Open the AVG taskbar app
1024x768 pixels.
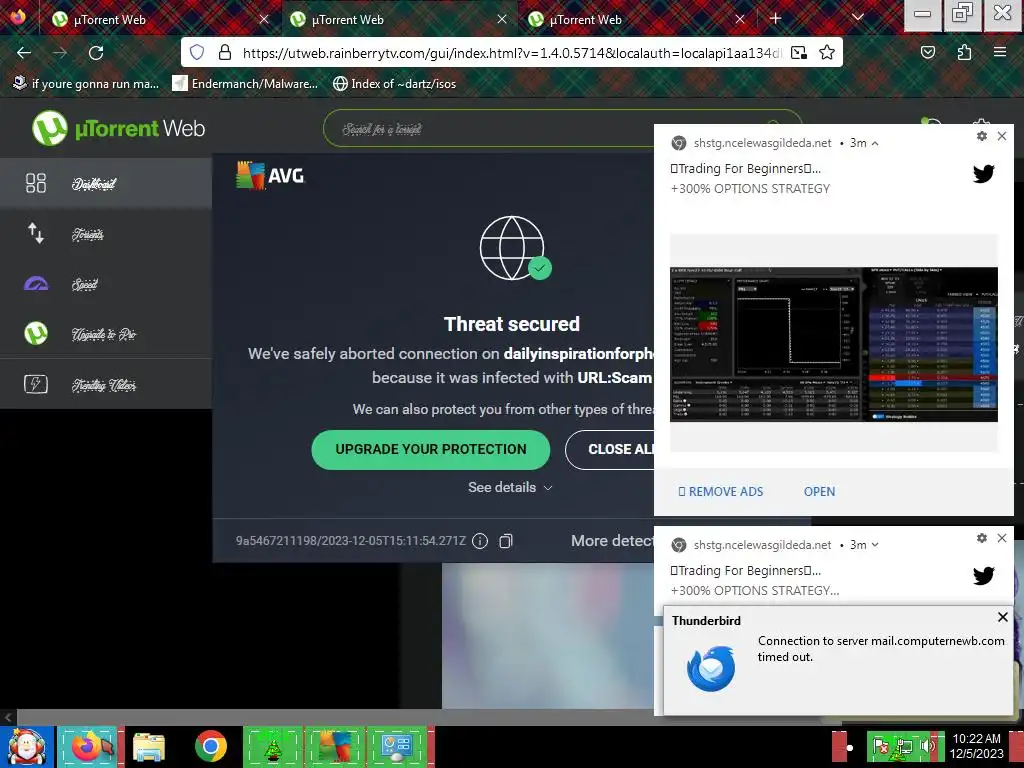tap(334, 746)
